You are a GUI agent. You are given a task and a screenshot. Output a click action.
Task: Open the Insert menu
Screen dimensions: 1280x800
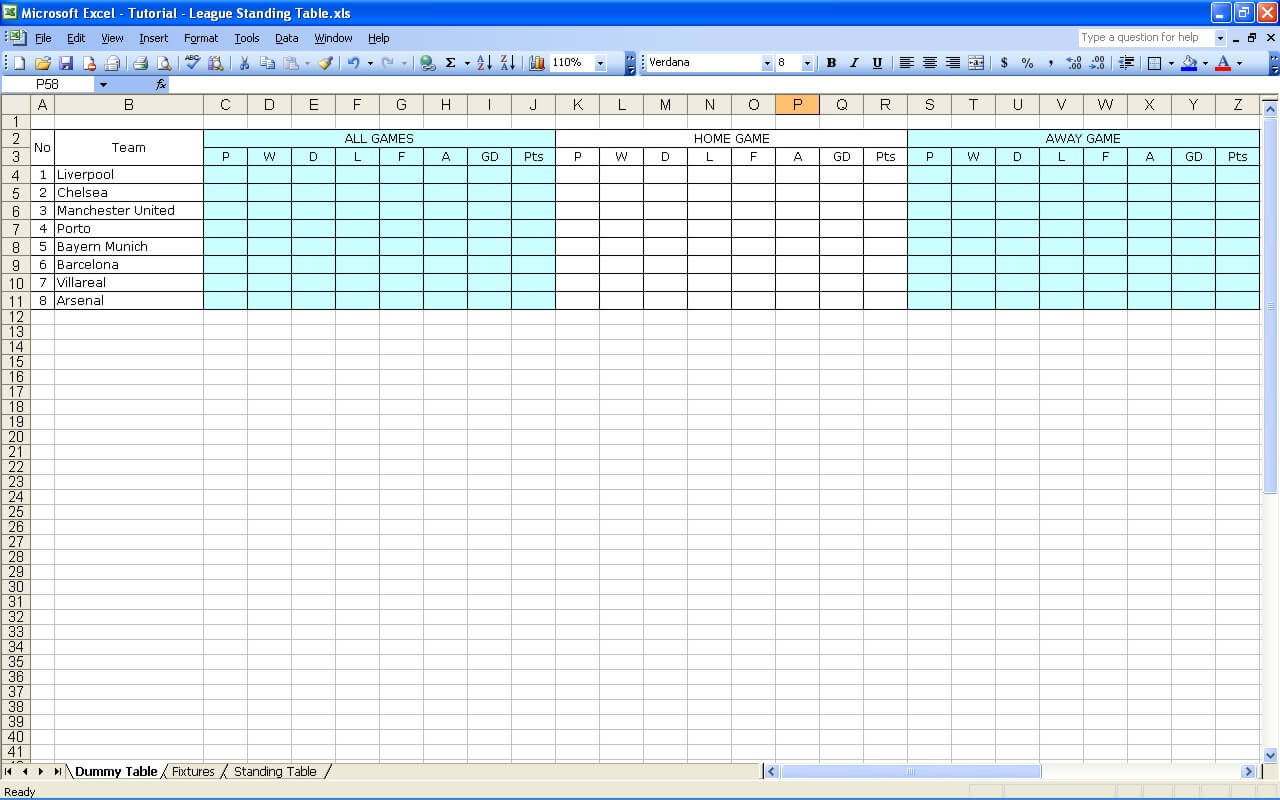click(153, 38)
